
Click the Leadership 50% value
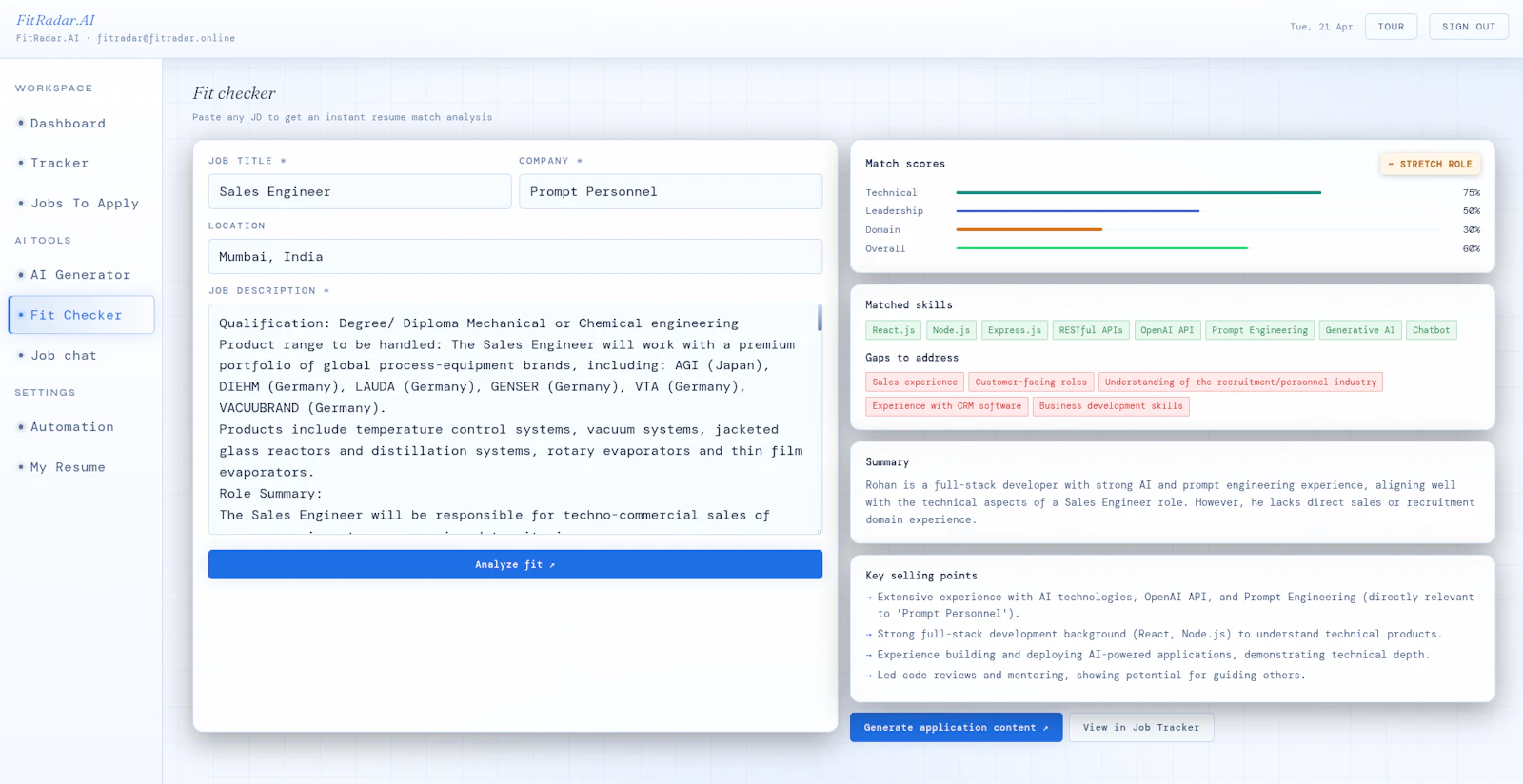pos(1472,211)
